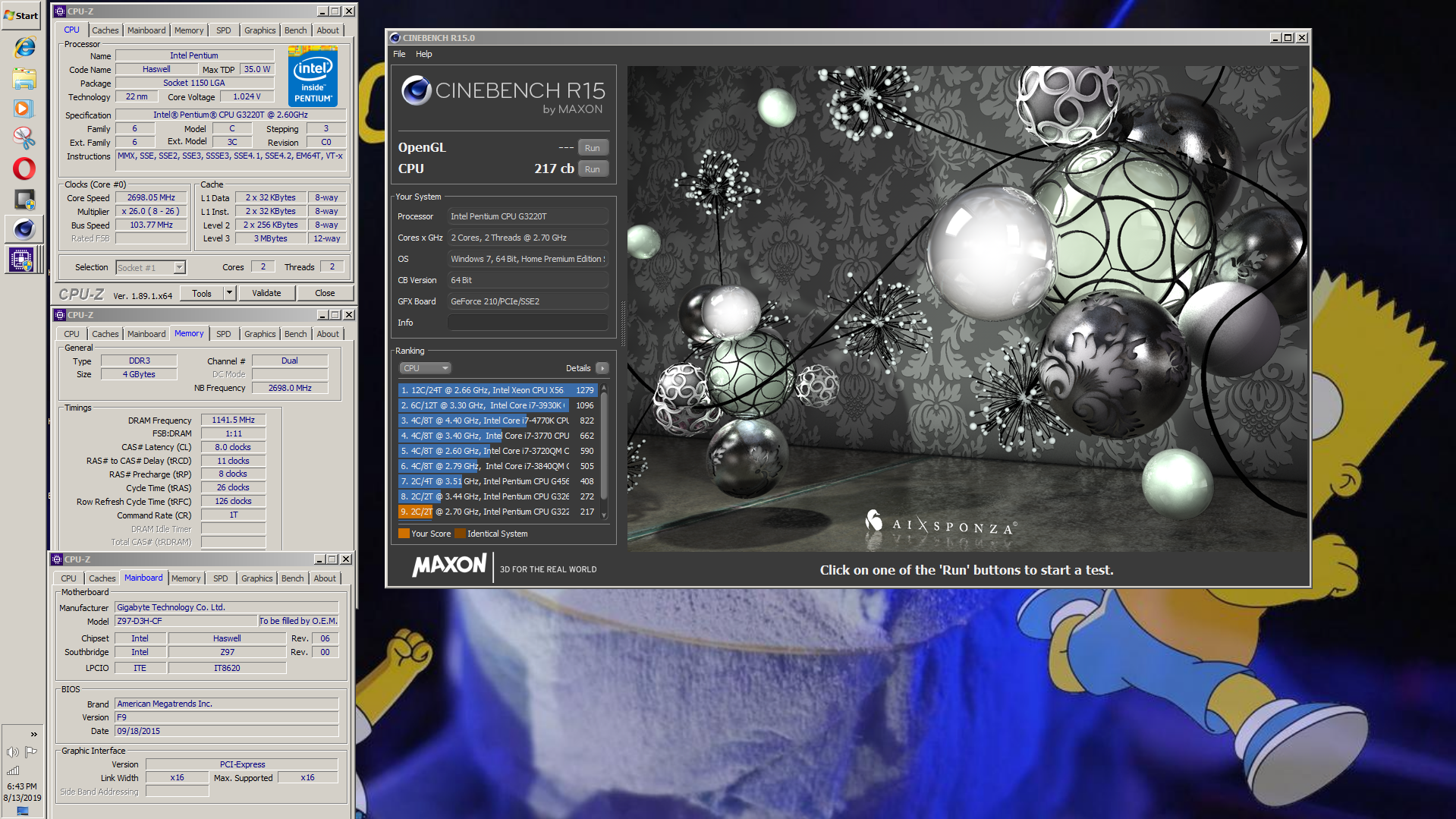Open the Windows Start menu

click(x=21, y=15)
